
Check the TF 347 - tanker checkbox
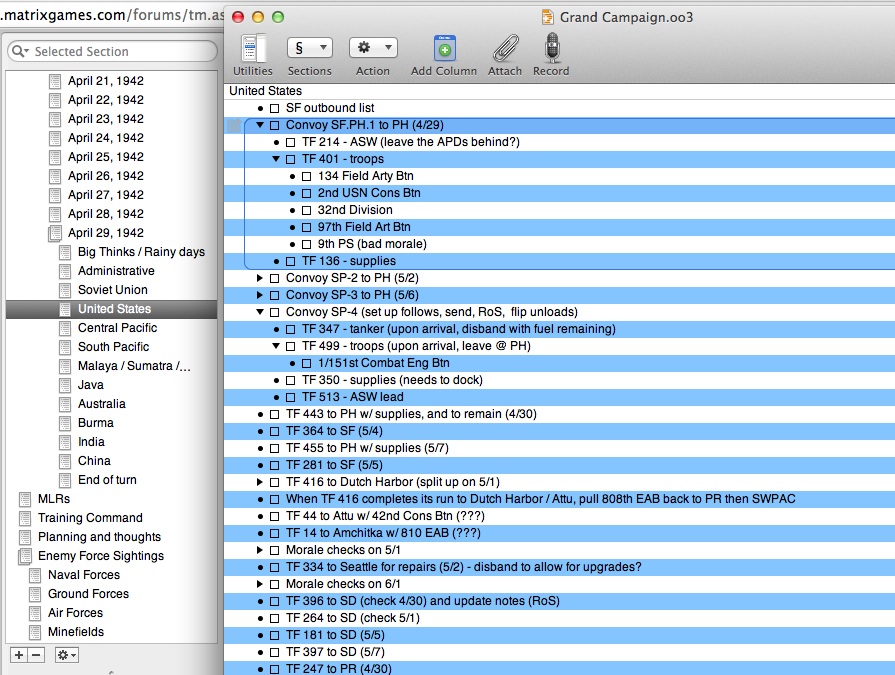291,329
